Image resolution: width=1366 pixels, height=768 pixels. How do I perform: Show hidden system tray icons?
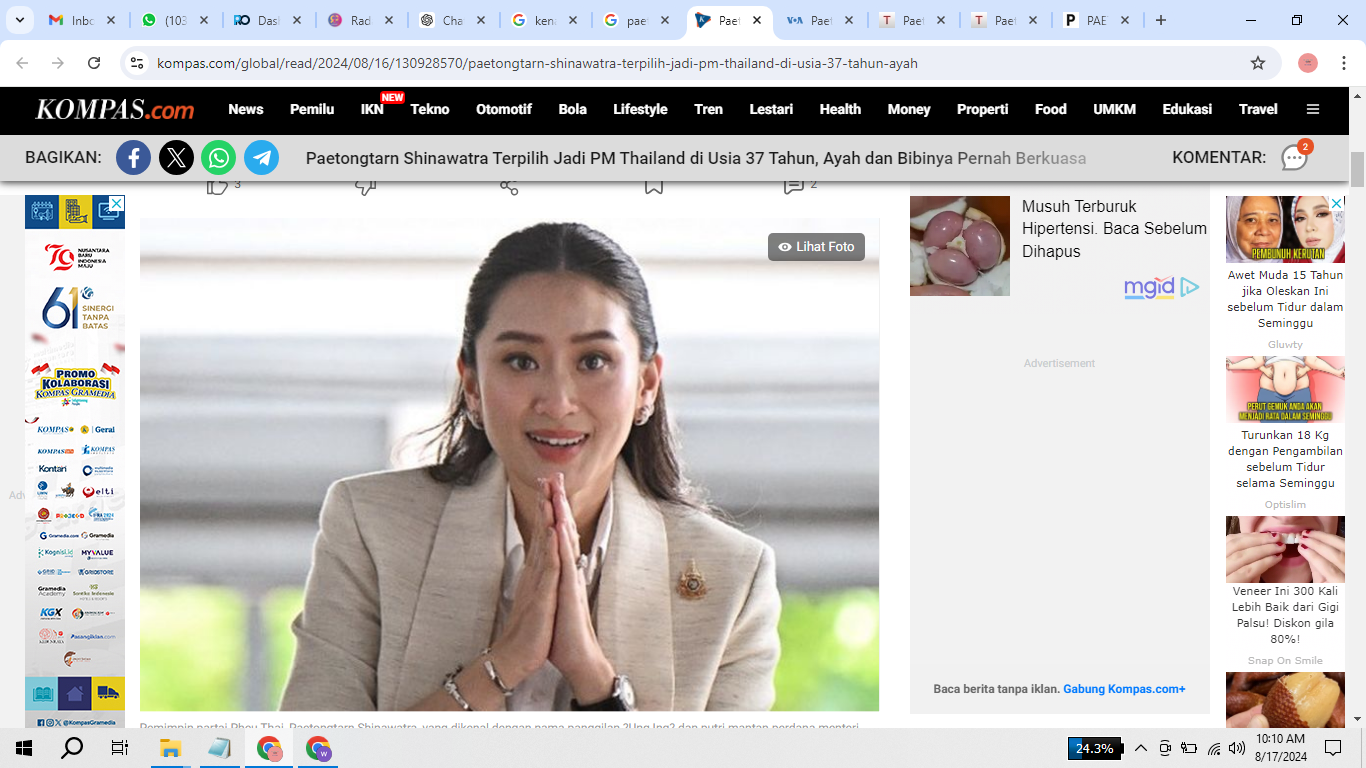[1141, 748]
